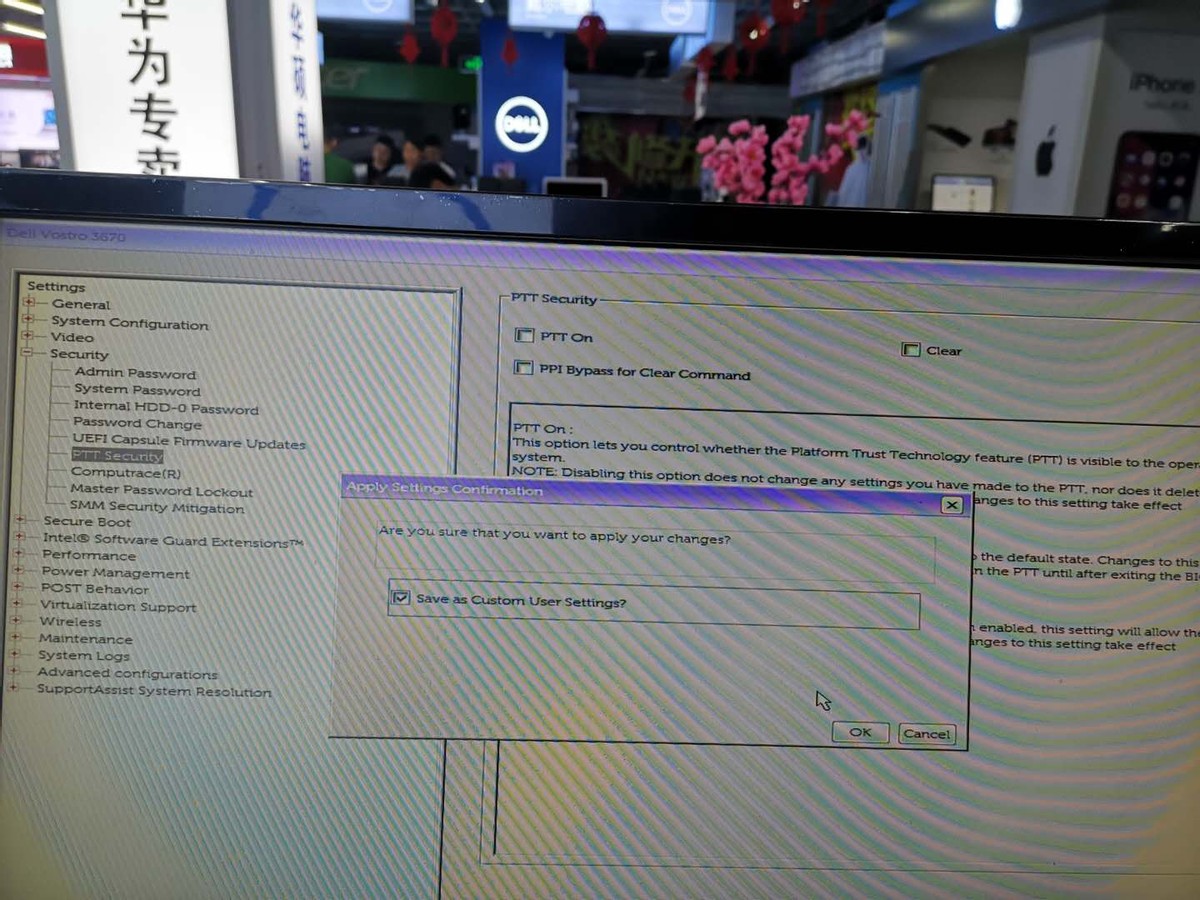Expand System Configuration node
This screenshot has width=1200, height=900.
point(29,320)
